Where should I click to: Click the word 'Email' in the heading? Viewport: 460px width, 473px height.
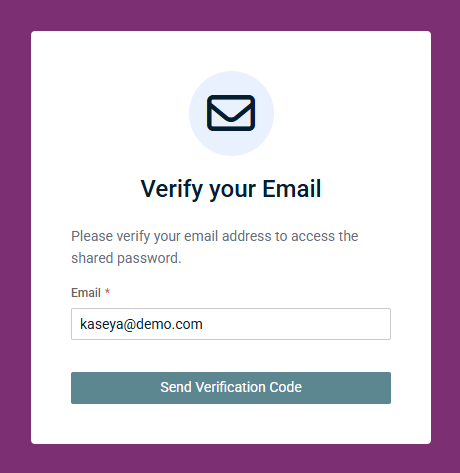[292, 189]
